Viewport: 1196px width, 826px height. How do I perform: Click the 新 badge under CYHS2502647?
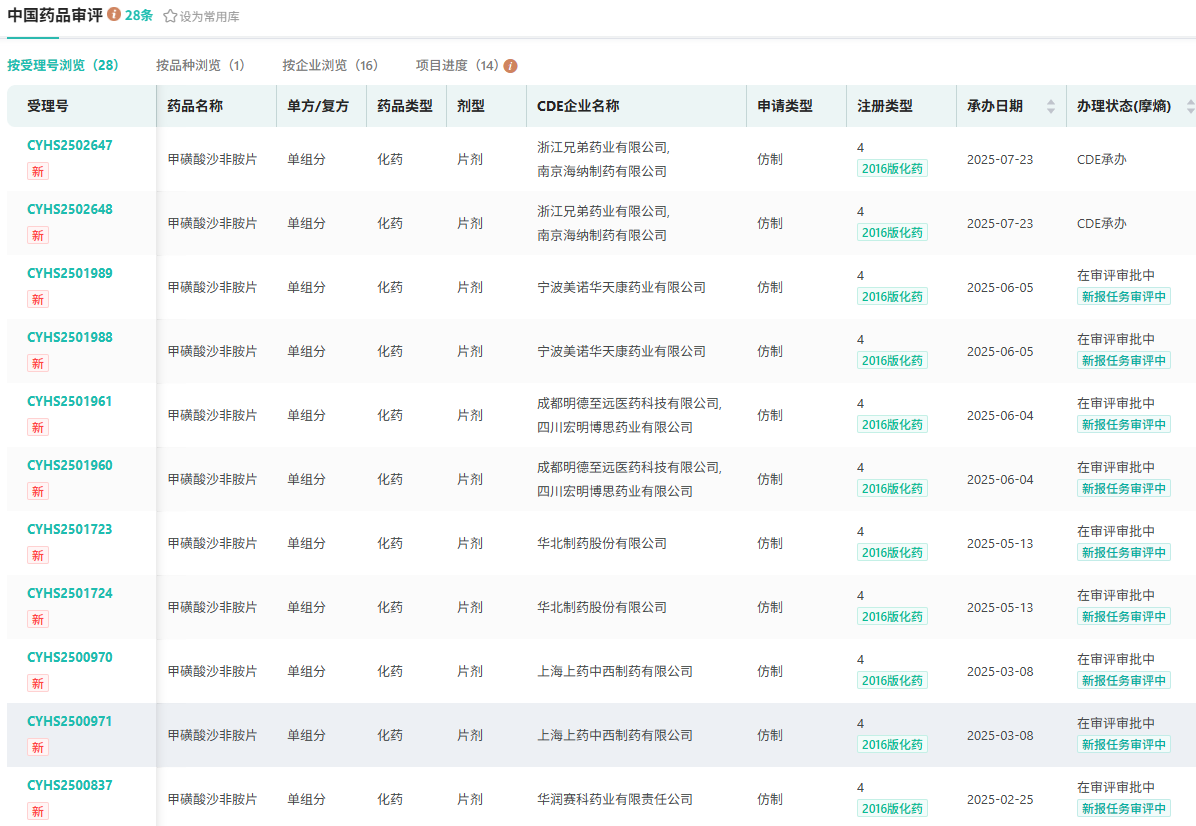point(38,171)
